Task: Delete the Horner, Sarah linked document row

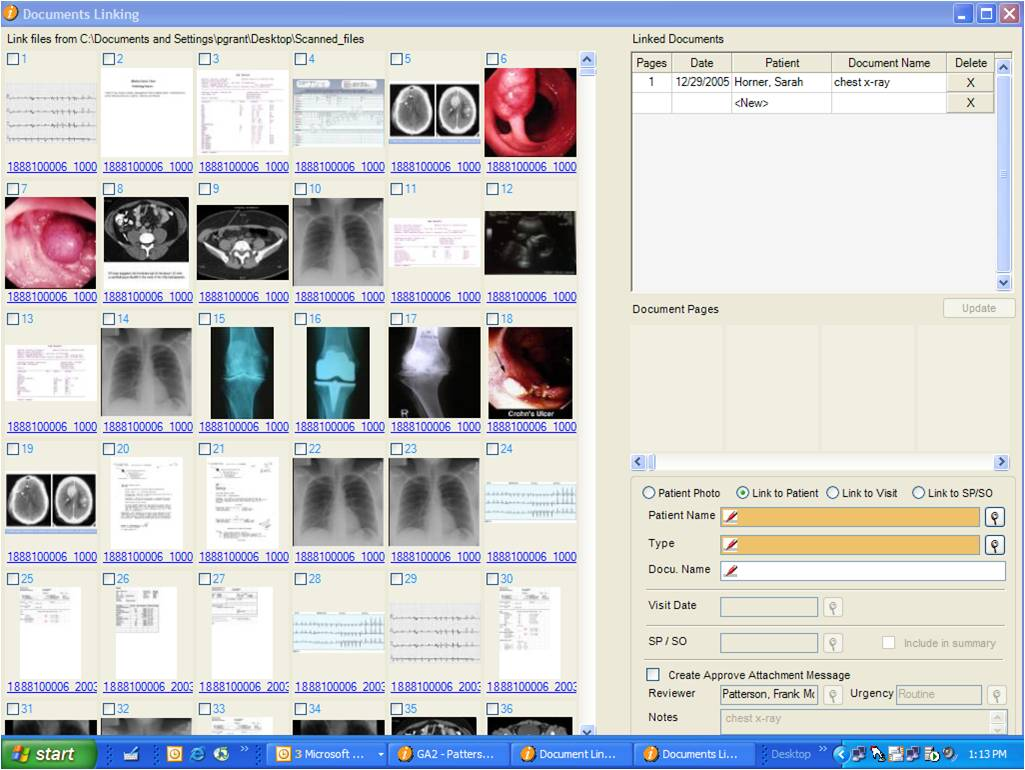Action: coord(970,83)
